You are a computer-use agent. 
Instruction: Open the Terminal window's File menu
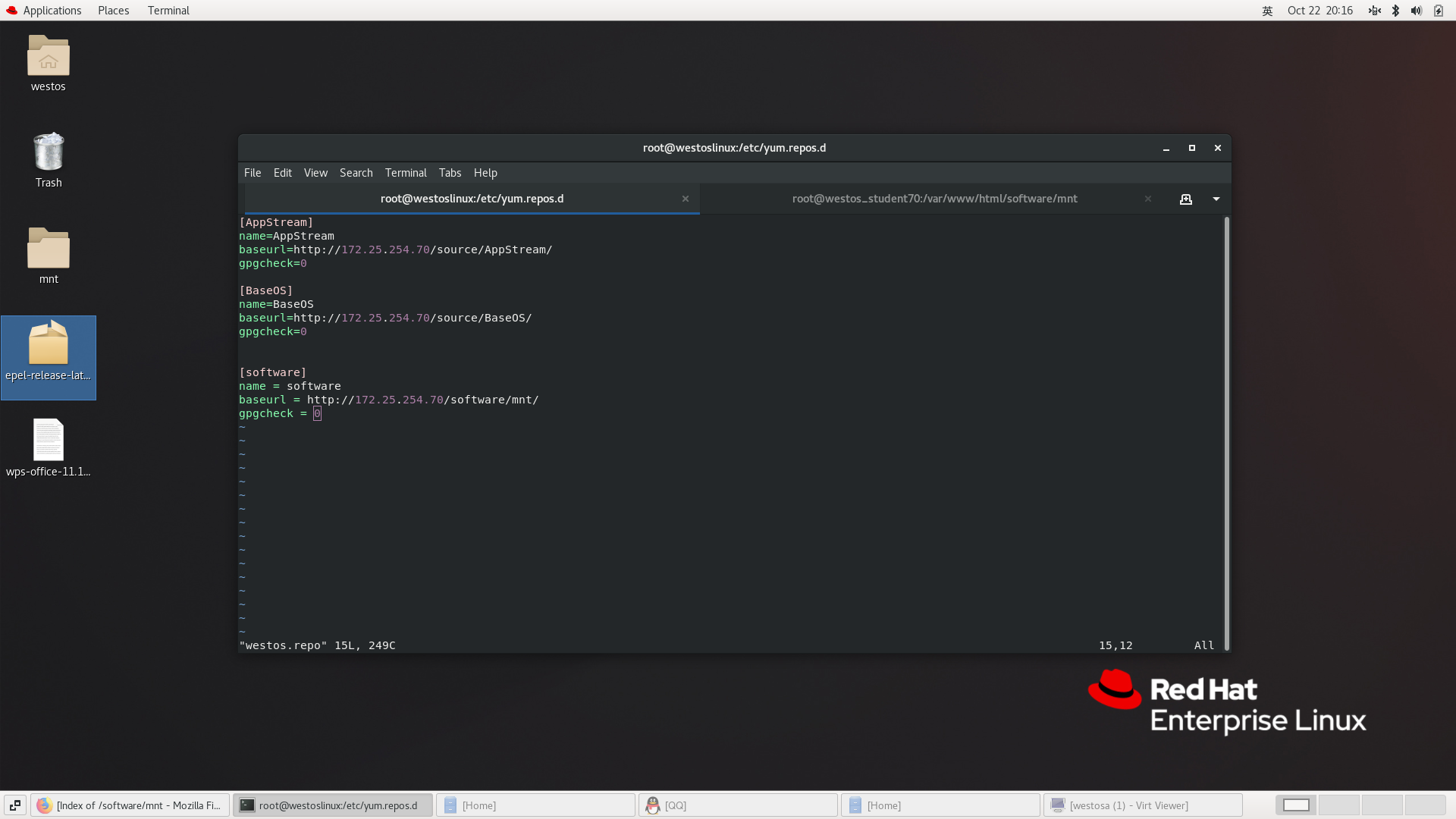(253, 173)
